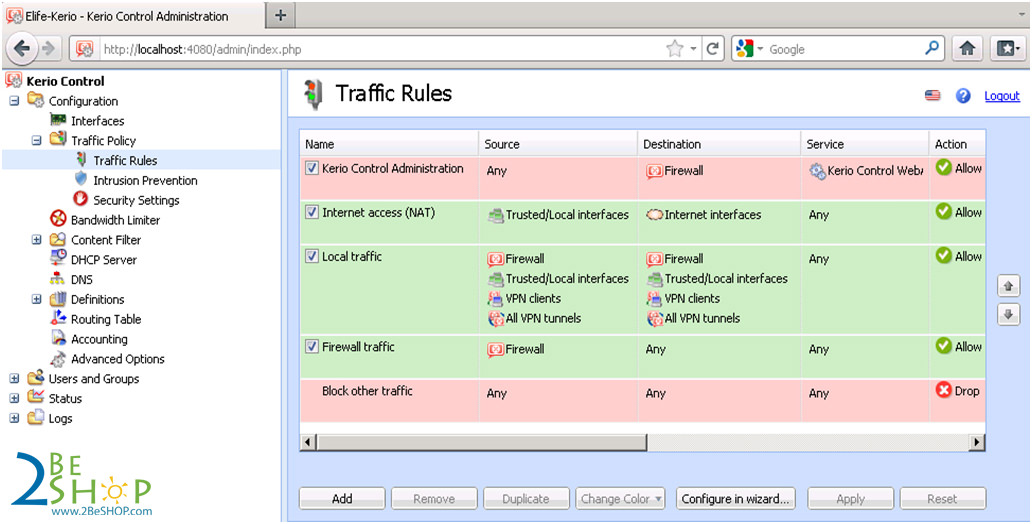Expand the Logs tree node
1032x524 pixels.
point(14,419)
